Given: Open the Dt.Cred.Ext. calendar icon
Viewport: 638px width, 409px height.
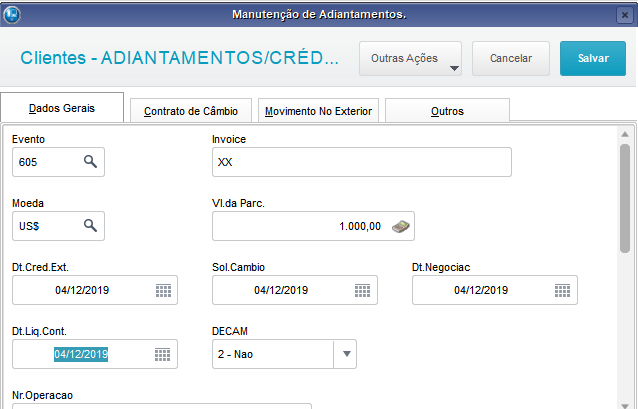Looking at the screenshot, I should (x=164, y=291).
